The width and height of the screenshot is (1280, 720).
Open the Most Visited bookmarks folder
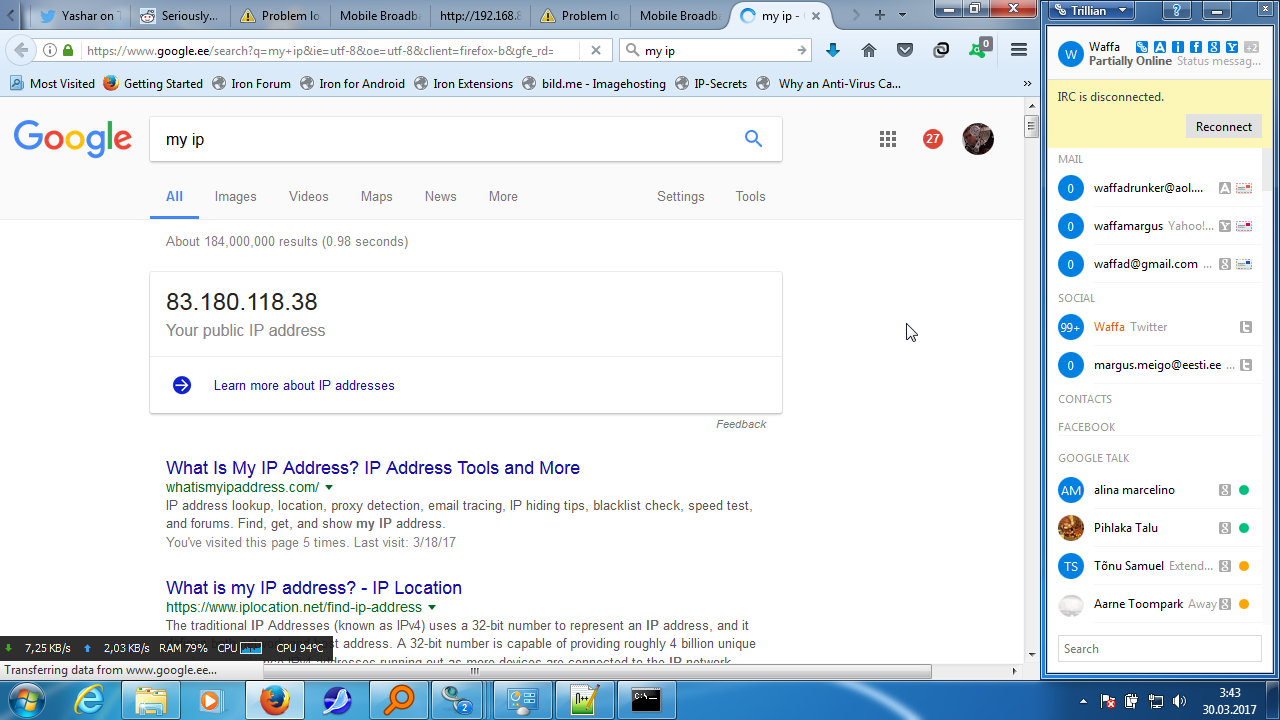(52, 84)
